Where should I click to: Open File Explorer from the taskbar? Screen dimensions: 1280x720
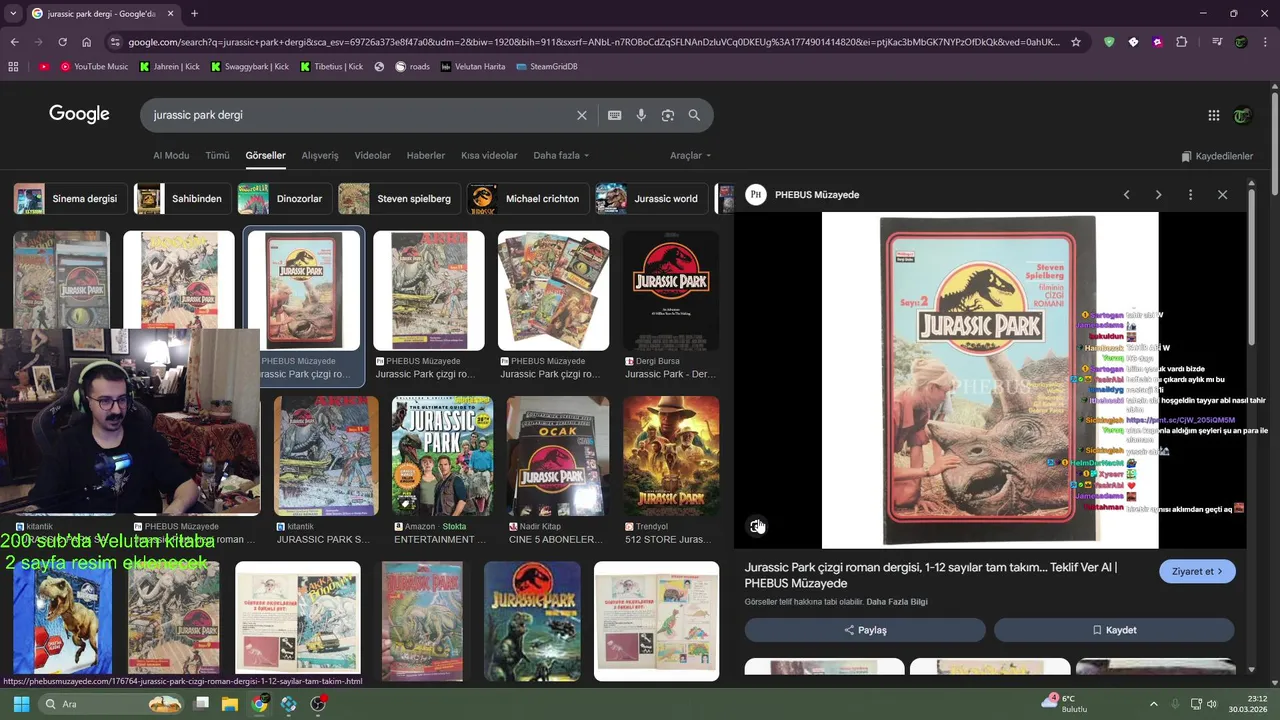pos(230,704)
